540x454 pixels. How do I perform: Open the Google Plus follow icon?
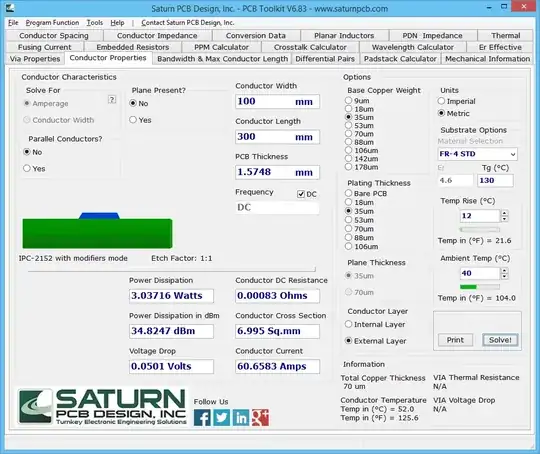pos(260,417)
